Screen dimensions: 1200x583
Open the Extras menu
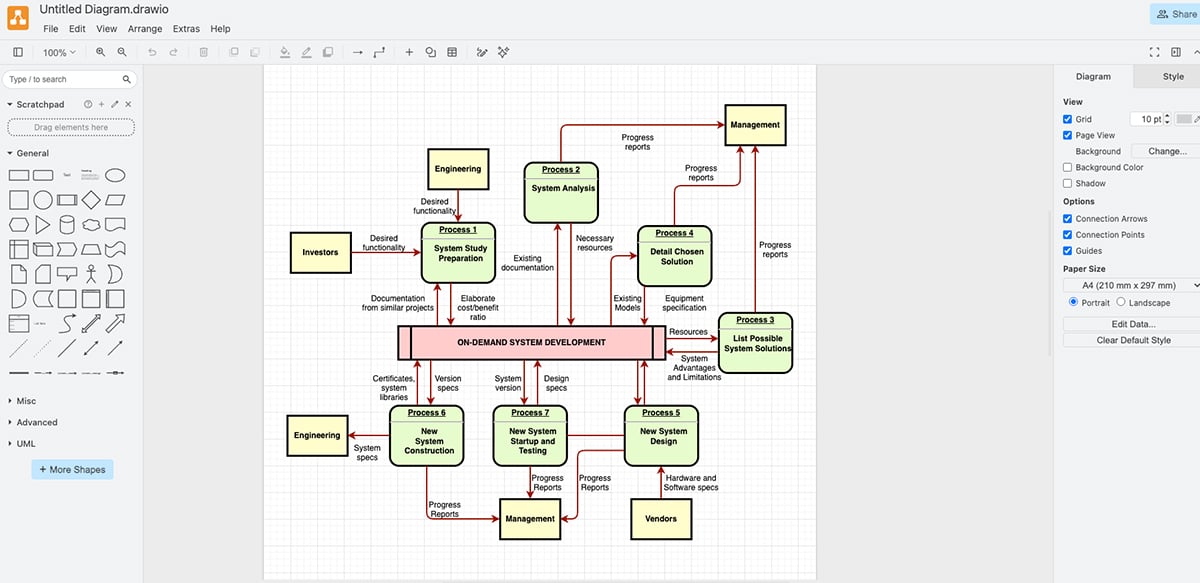186,29
